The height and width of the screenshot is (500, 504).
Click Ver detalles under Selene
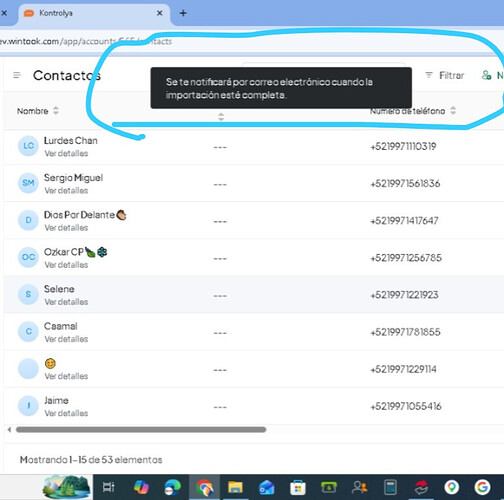pyautogui.click(x=66, y=302)
